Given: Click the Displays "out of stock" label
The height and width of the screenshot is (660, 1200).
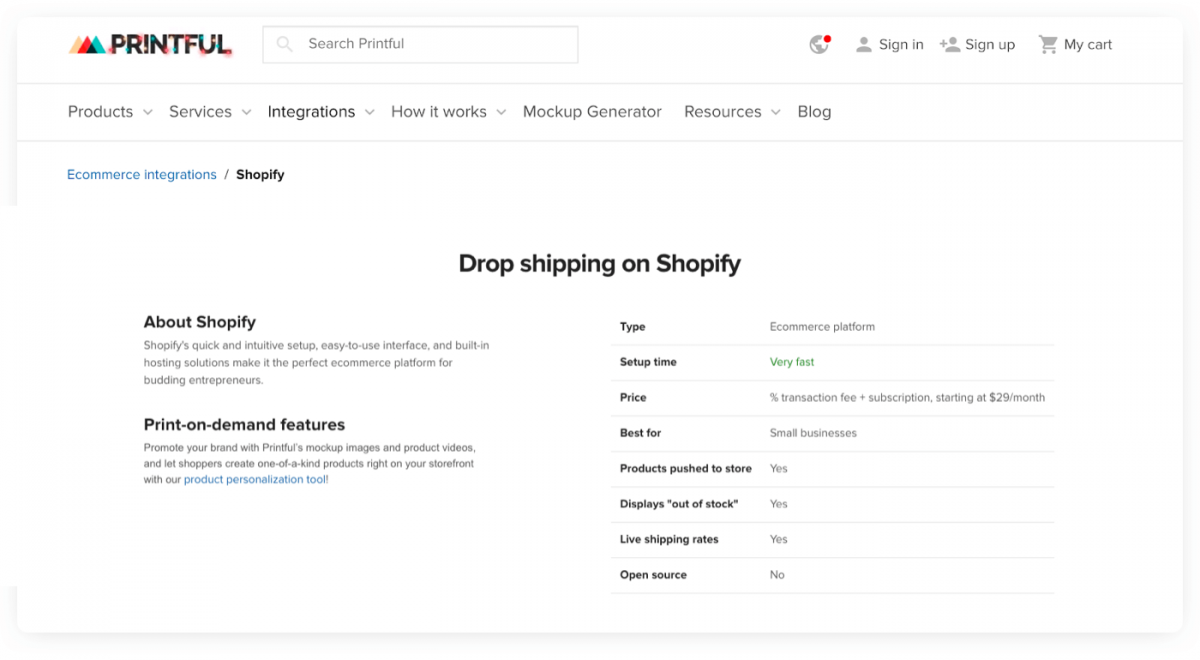Looking at the screenshot, I should tap(679, 504).
